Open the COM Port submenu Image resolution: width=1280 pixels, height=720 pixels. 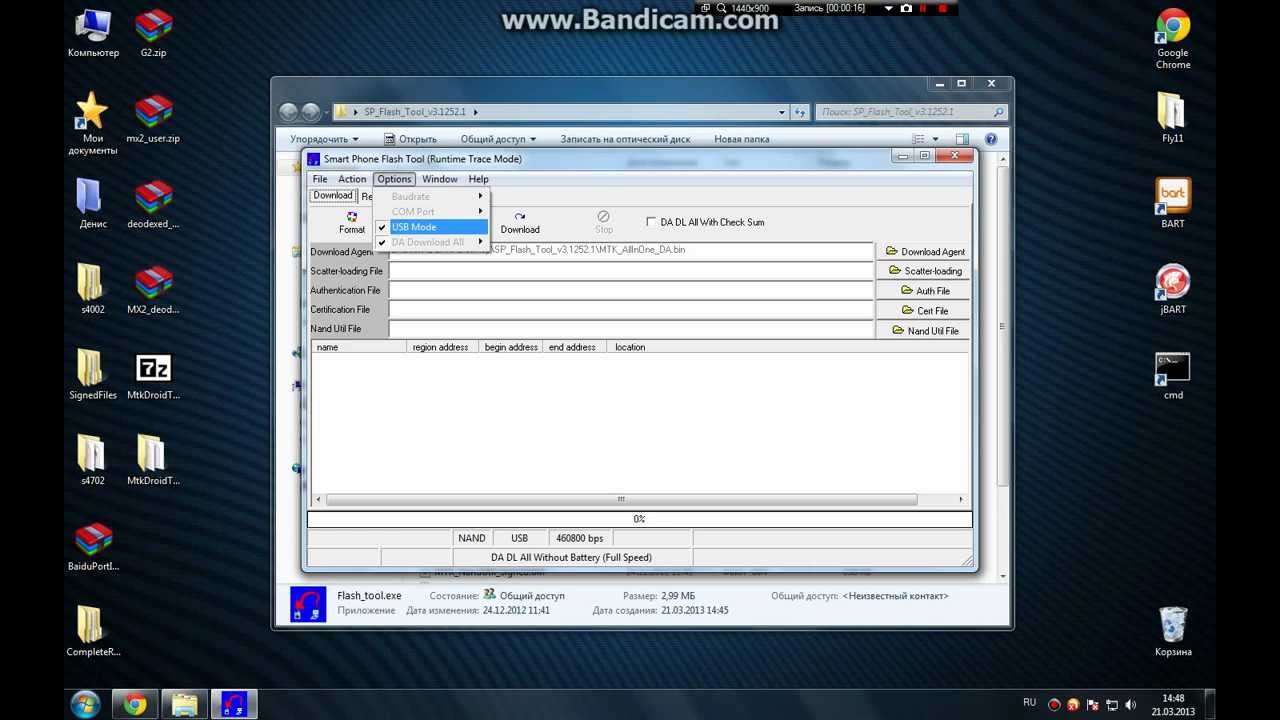coord(432,212)
